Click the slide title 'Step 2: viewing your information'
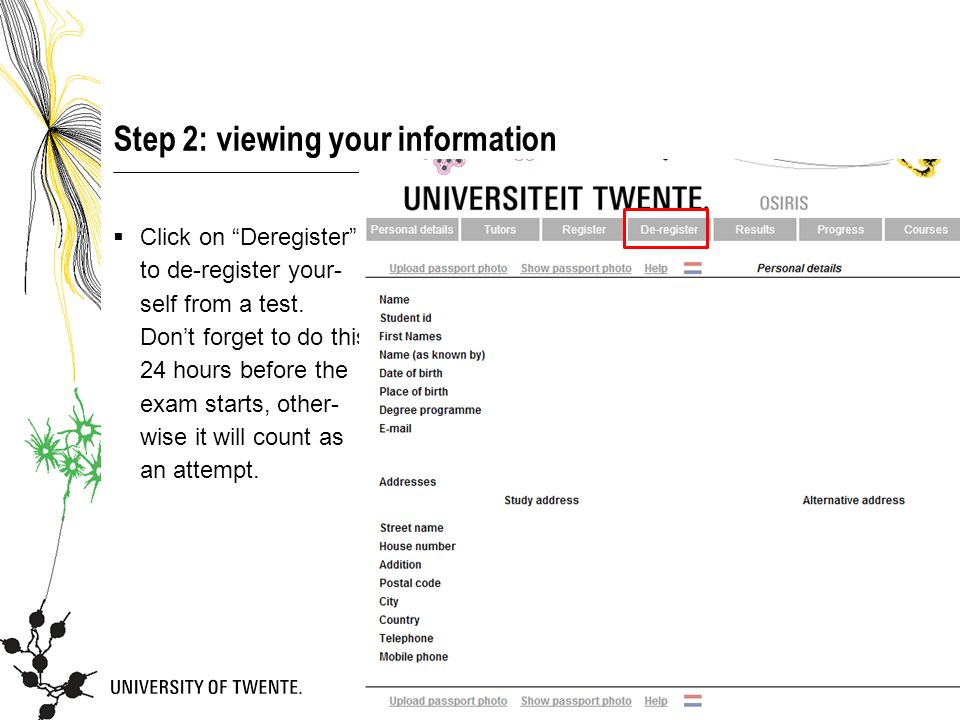Viewport: 960px width, 720px height. [x=335, y=140]
